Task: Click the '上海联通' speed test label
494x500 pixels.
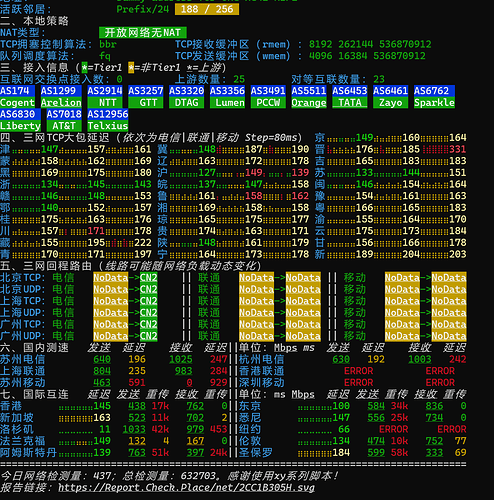Action: pos(23,371)
